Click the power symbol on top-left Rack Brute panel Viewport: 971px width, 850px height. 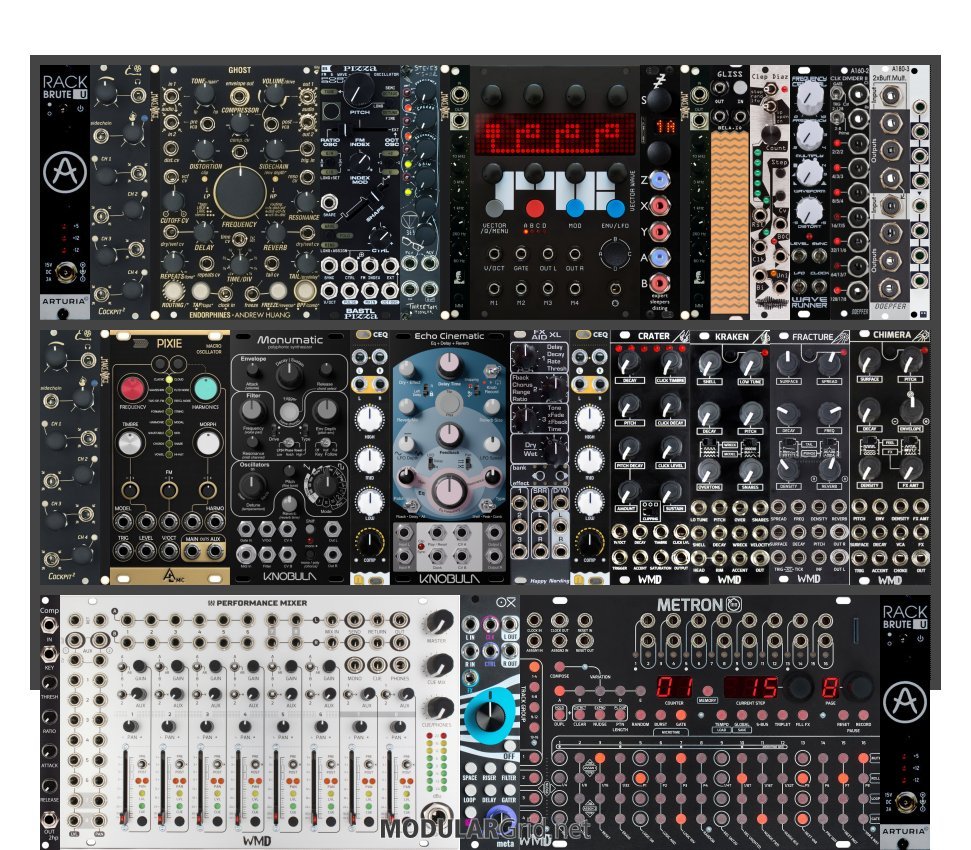click(80, 108)
